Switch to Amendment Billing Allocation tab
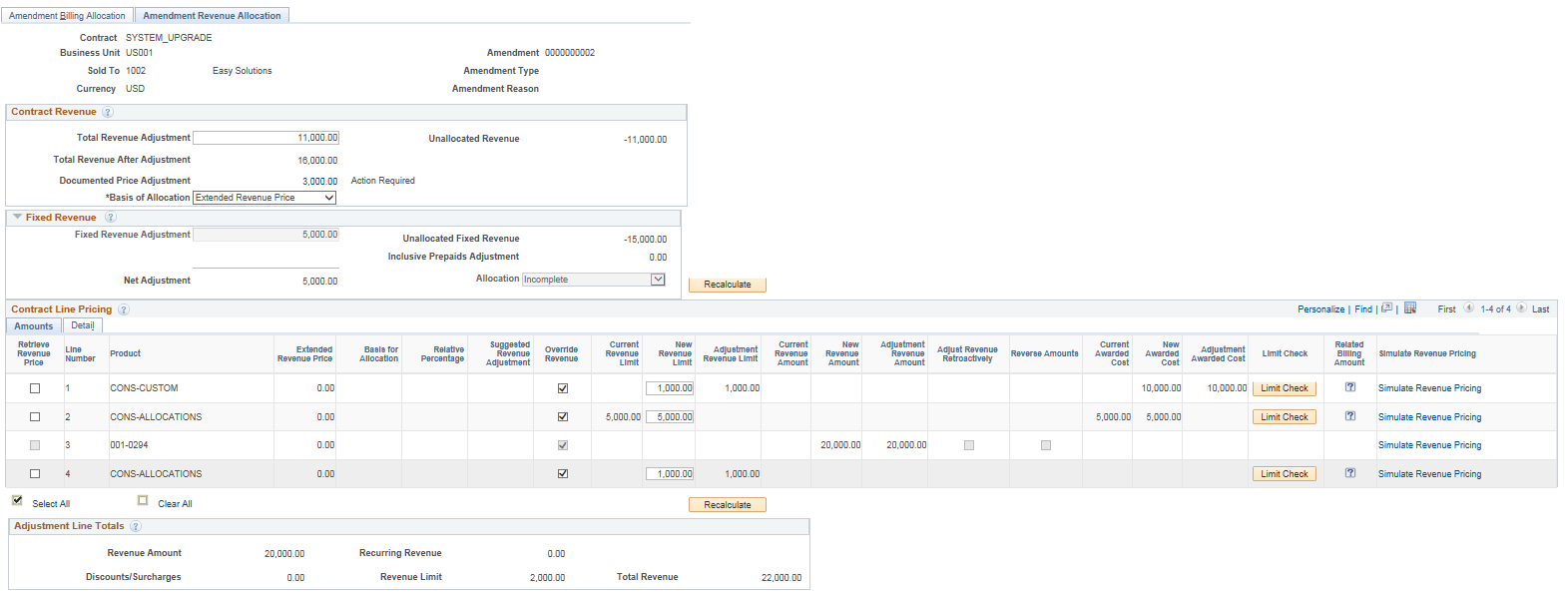 tap(67, 16)
